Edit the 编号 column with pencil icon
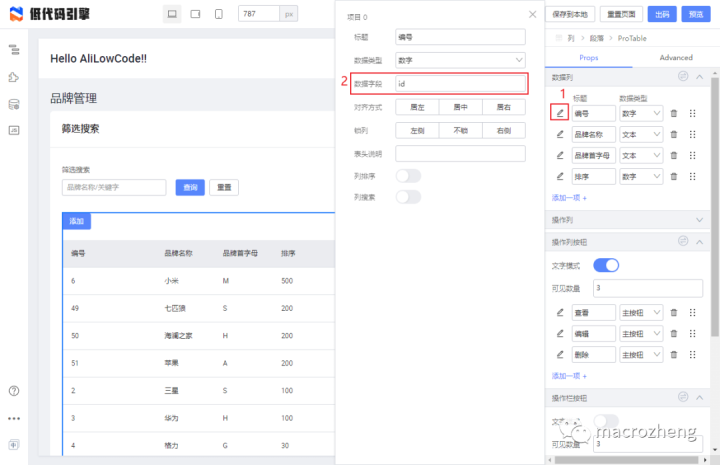Screen dimensions: 720x465 560,113
